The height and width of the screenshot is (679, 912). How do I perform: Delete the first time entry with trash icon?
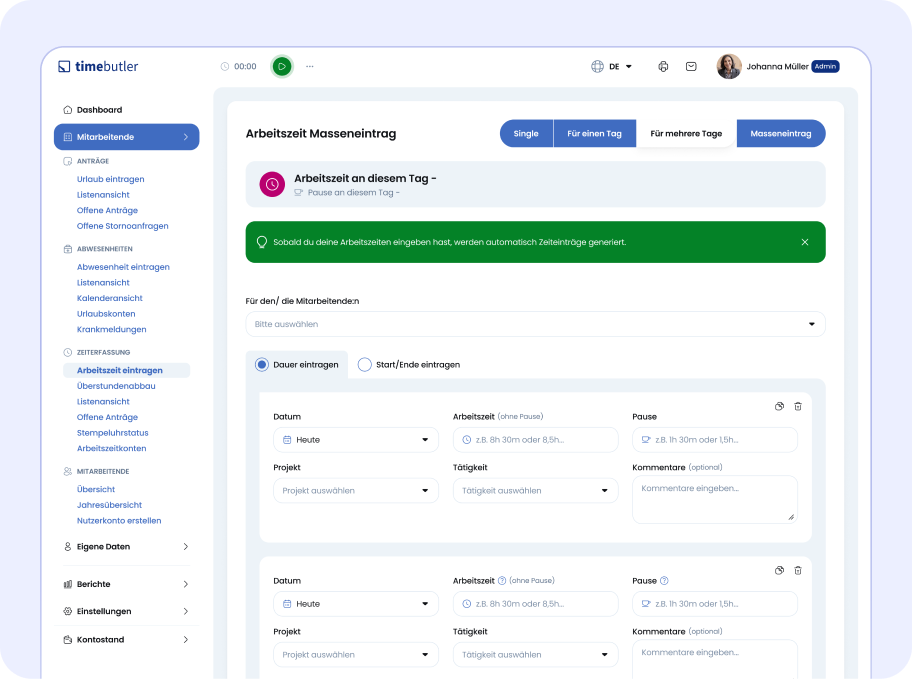[798, 406]
